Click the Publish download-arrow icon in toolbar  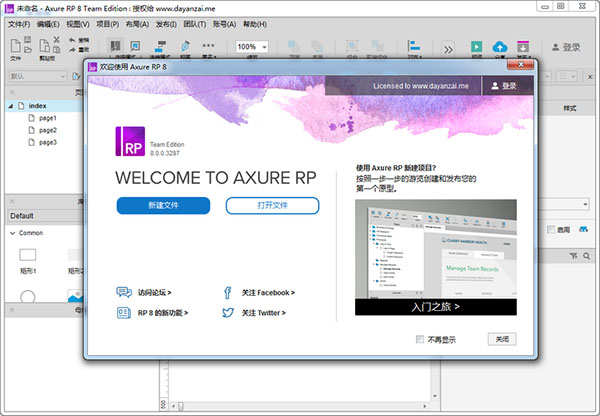coord(522,47)
